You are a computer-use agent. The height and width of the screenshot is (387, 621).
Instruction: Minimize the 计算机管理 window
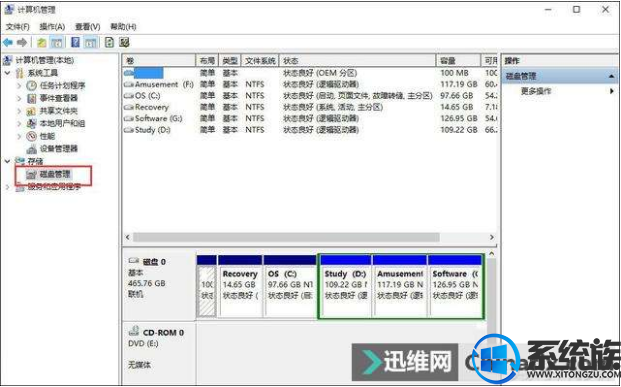[x=548, y=9]
